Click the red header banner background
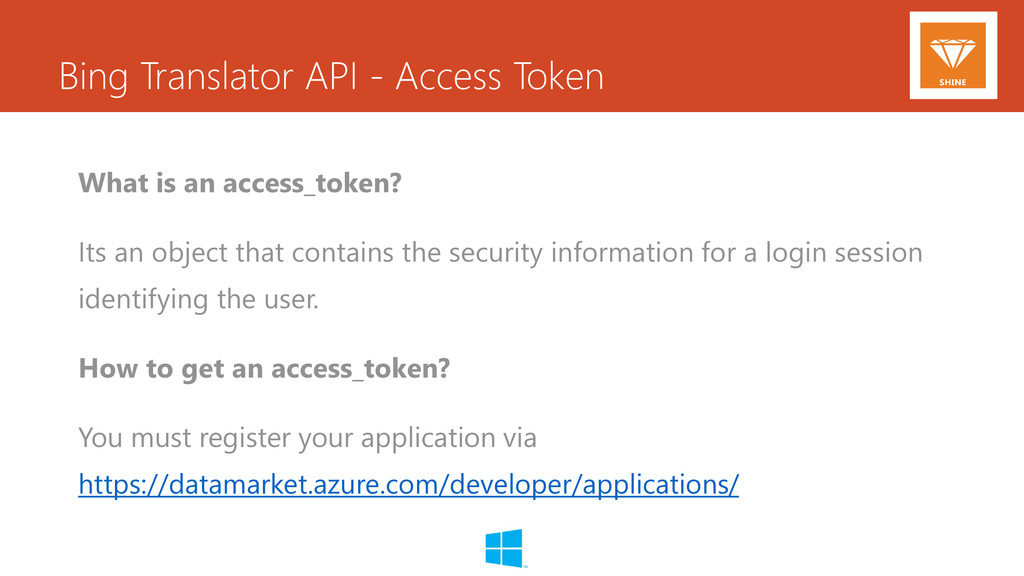 (x=751, y=56)
